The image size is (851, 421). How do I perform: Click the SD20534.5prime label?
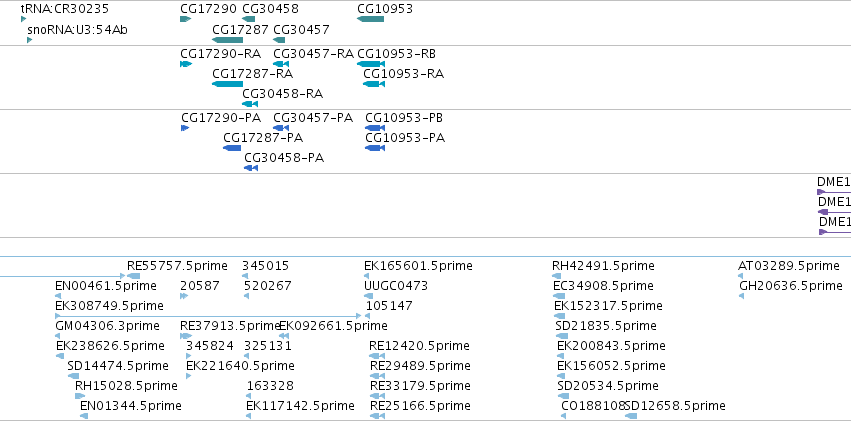608,386
